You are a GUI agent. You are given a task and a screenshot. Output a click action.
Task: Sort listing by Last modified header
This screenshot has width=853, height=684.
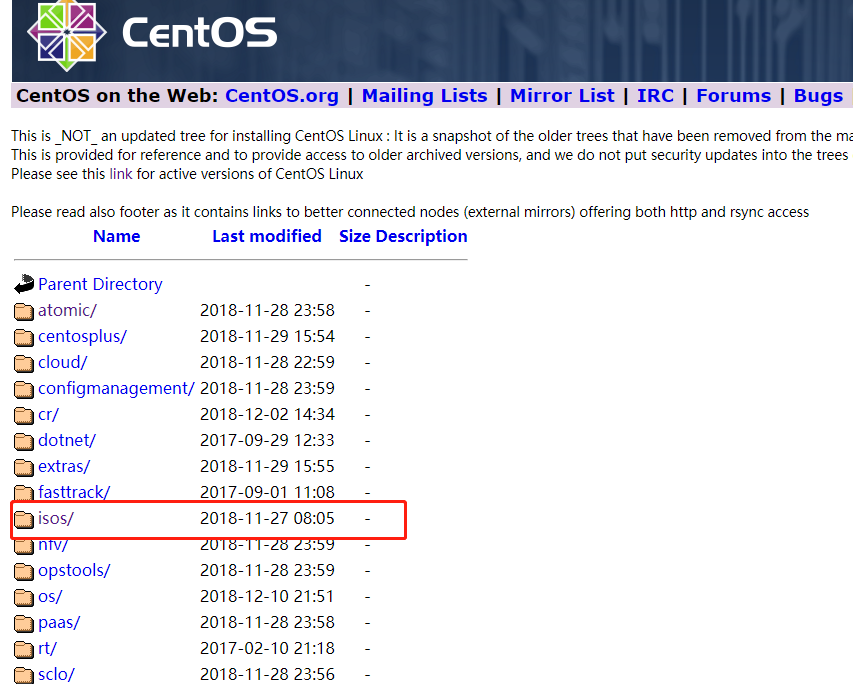coord(267,236)
